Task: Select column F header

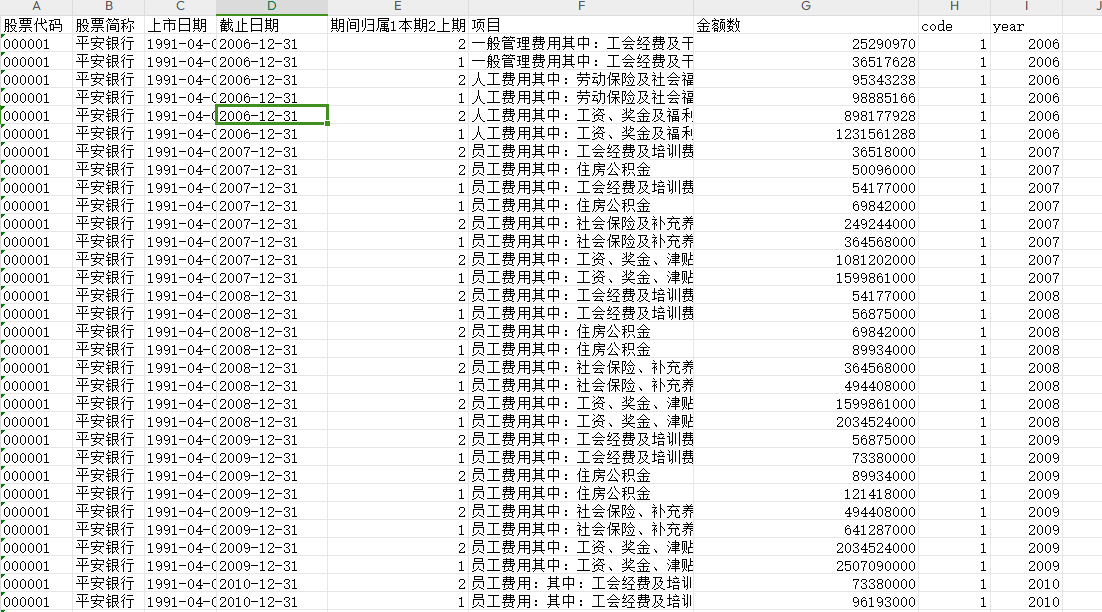Action: (580, 7)
